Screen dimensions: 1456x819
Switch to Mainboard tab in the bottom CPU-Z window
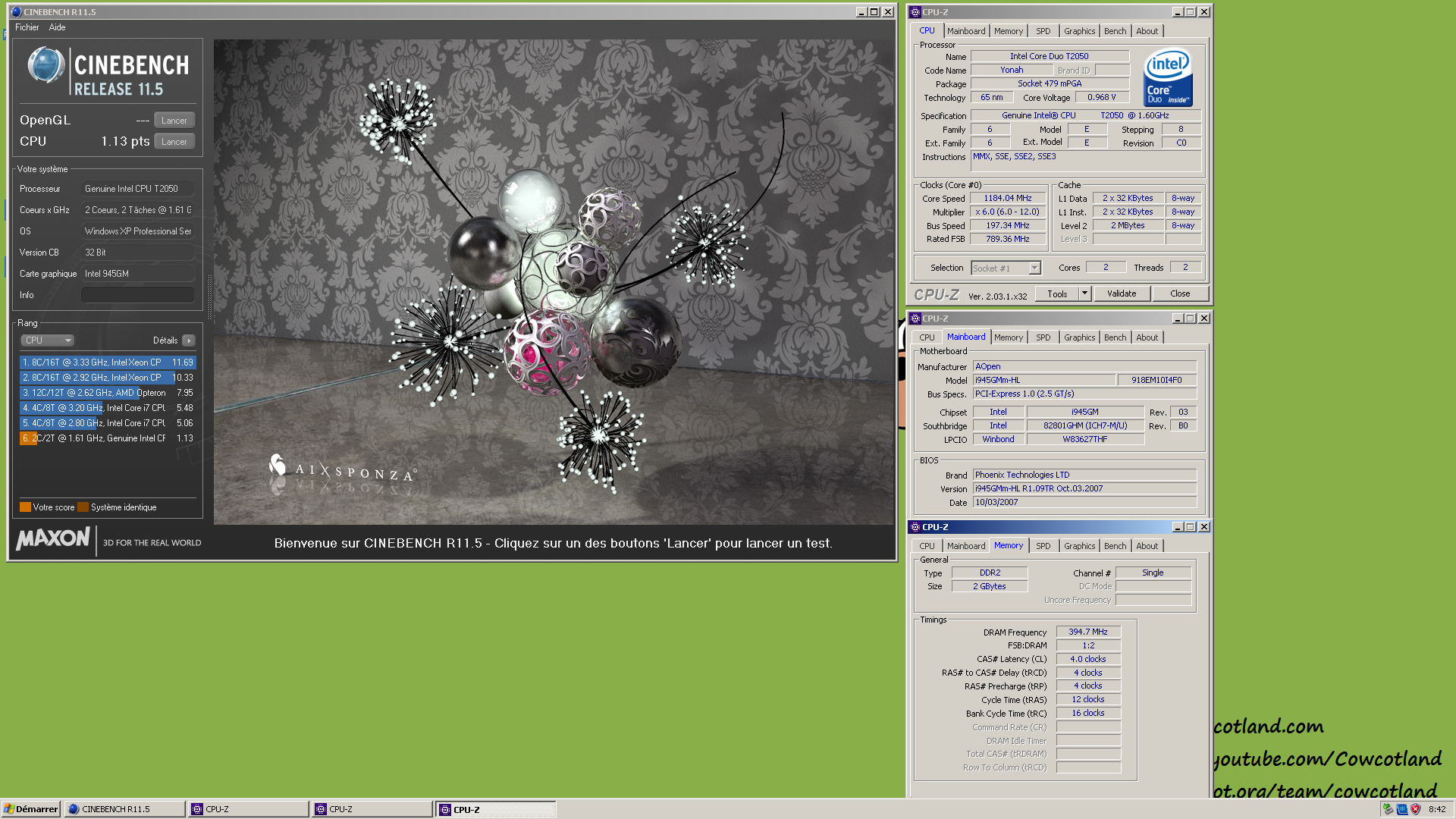[966, 546]
